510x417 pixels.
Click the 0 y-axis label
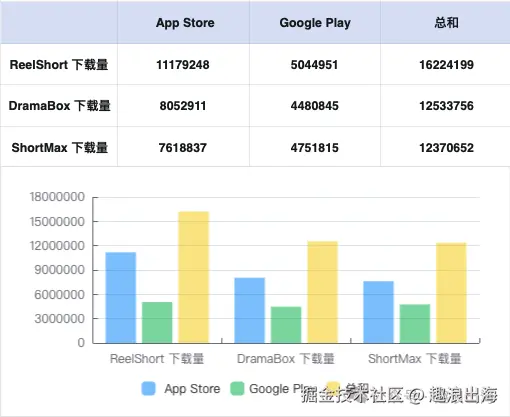coord(81,343)
